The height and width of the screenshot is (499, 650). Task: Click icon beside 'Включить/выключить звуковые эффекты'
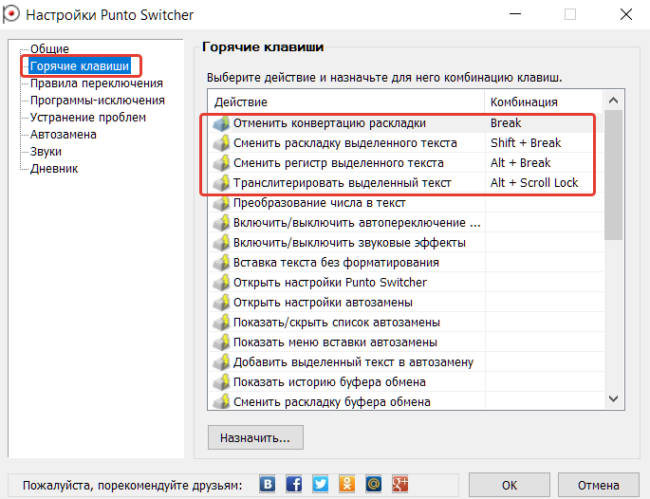click(x=221, y=242)
